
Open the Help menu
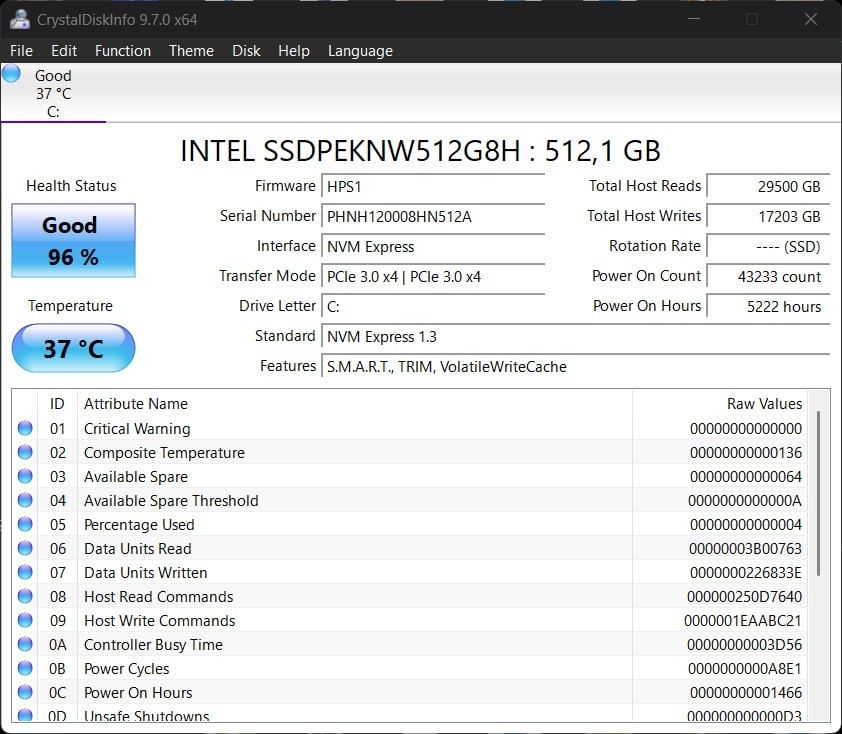294,50
